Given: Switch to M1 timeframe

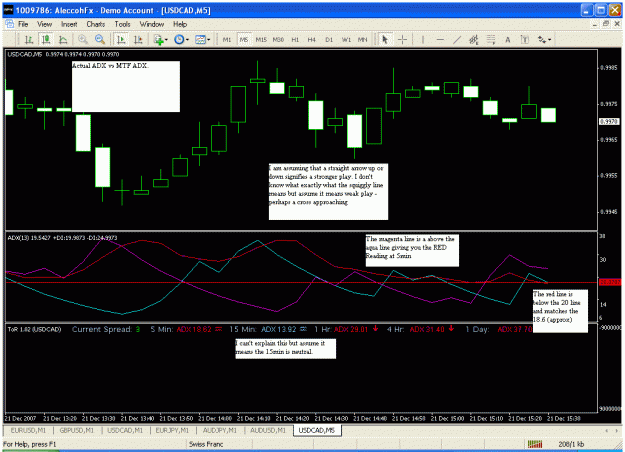Looking at the screenshot, I should 227,39.
